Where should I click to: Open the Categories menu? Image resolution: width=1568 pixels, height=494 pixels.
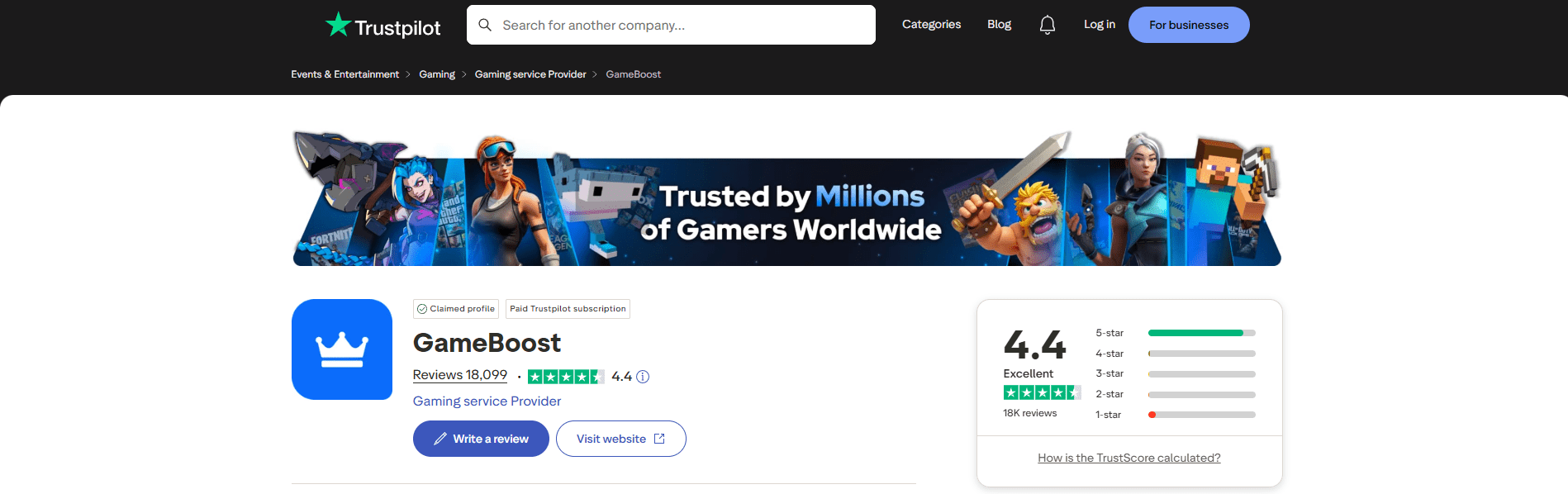931,25
